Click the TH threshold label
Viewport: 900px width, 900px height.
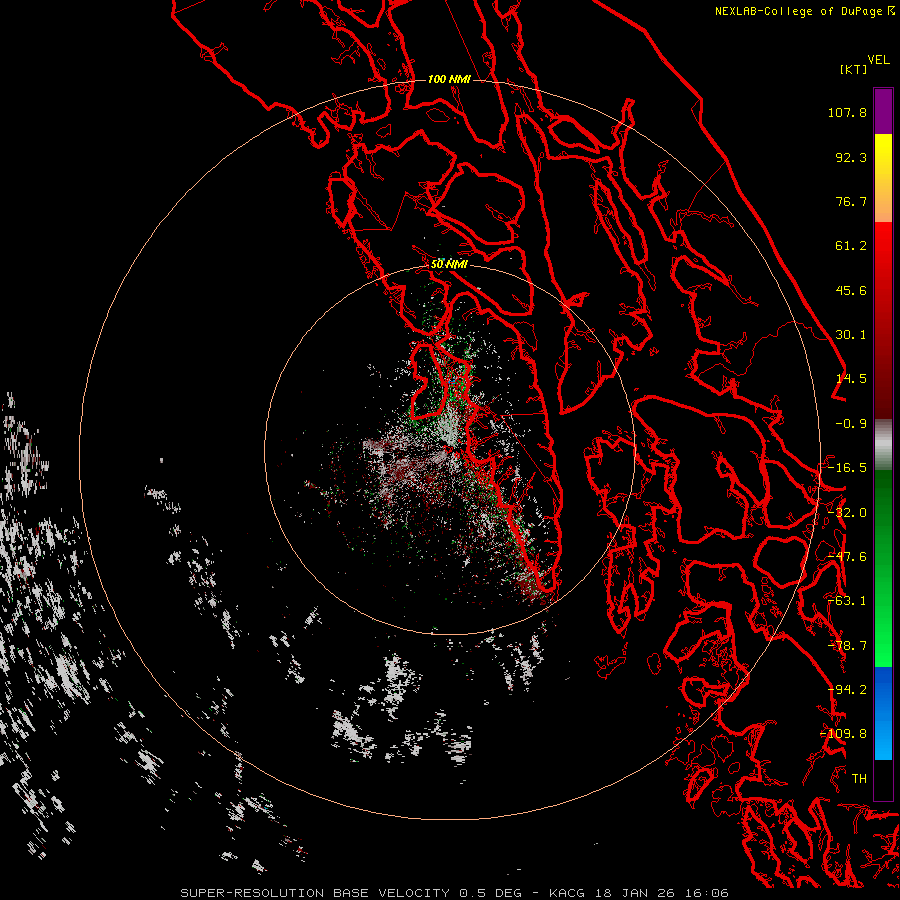point(859,779)
